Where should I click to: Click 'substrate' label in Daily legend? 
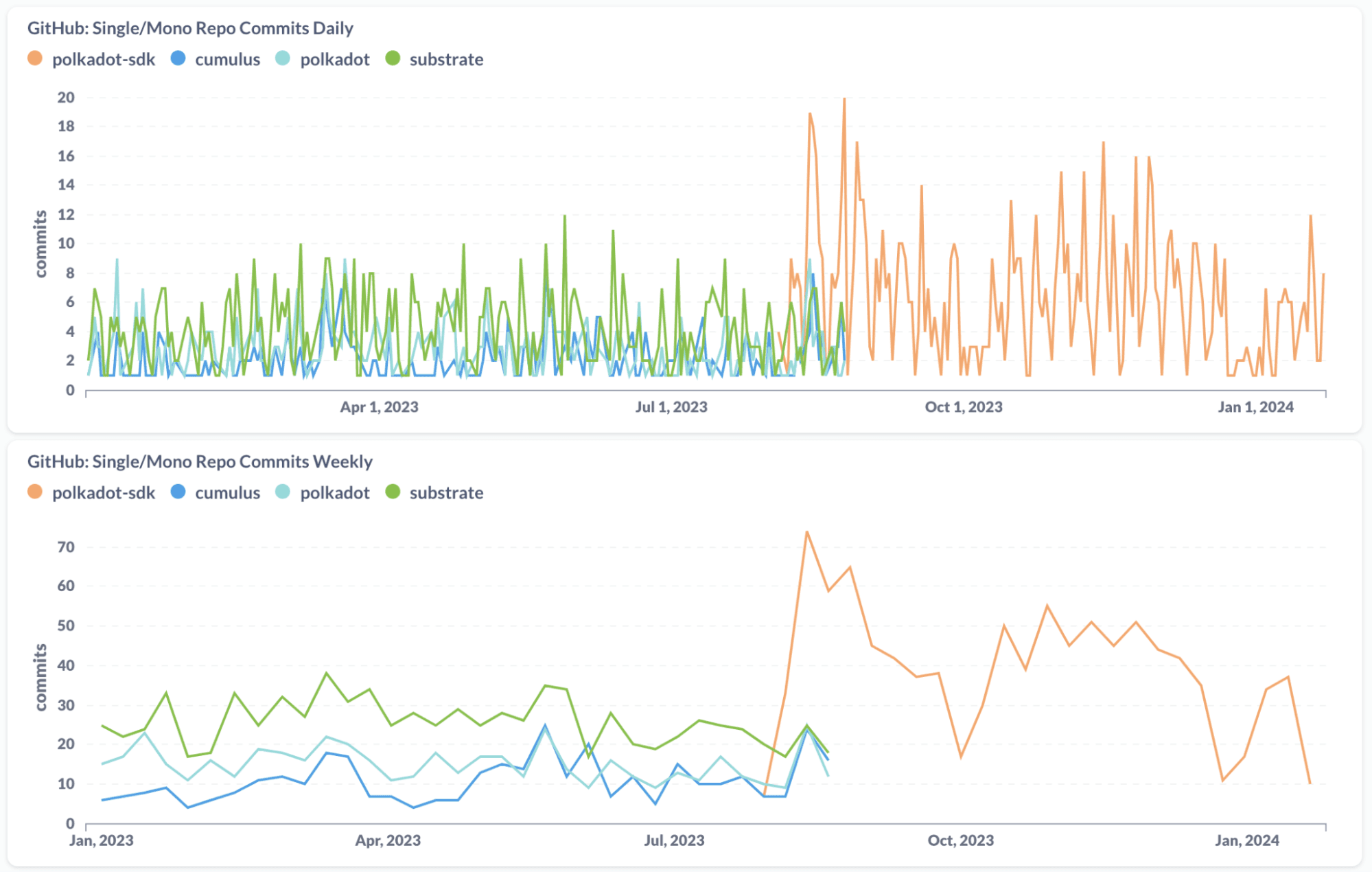[447, 60]
